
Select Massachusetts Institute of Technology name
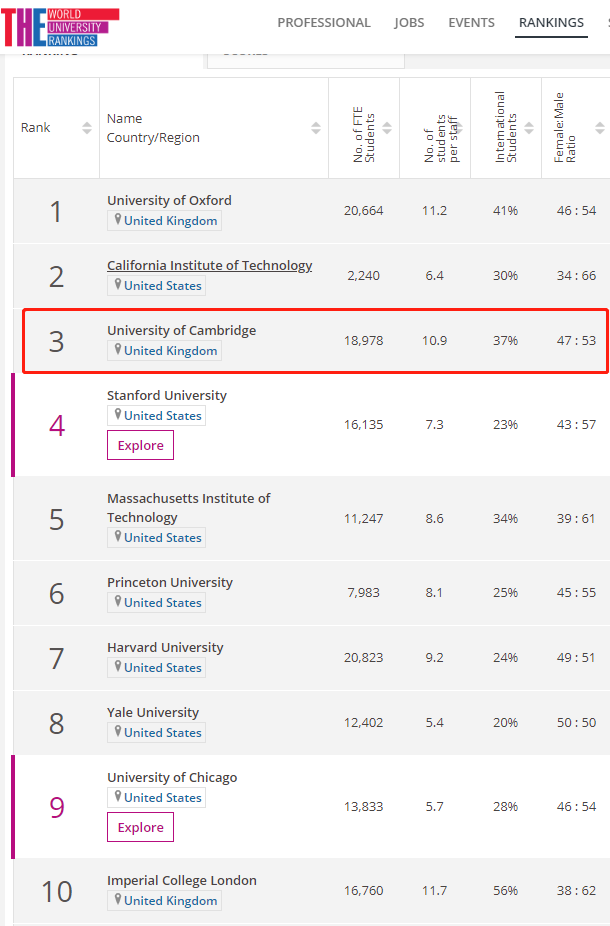[188, 508]
